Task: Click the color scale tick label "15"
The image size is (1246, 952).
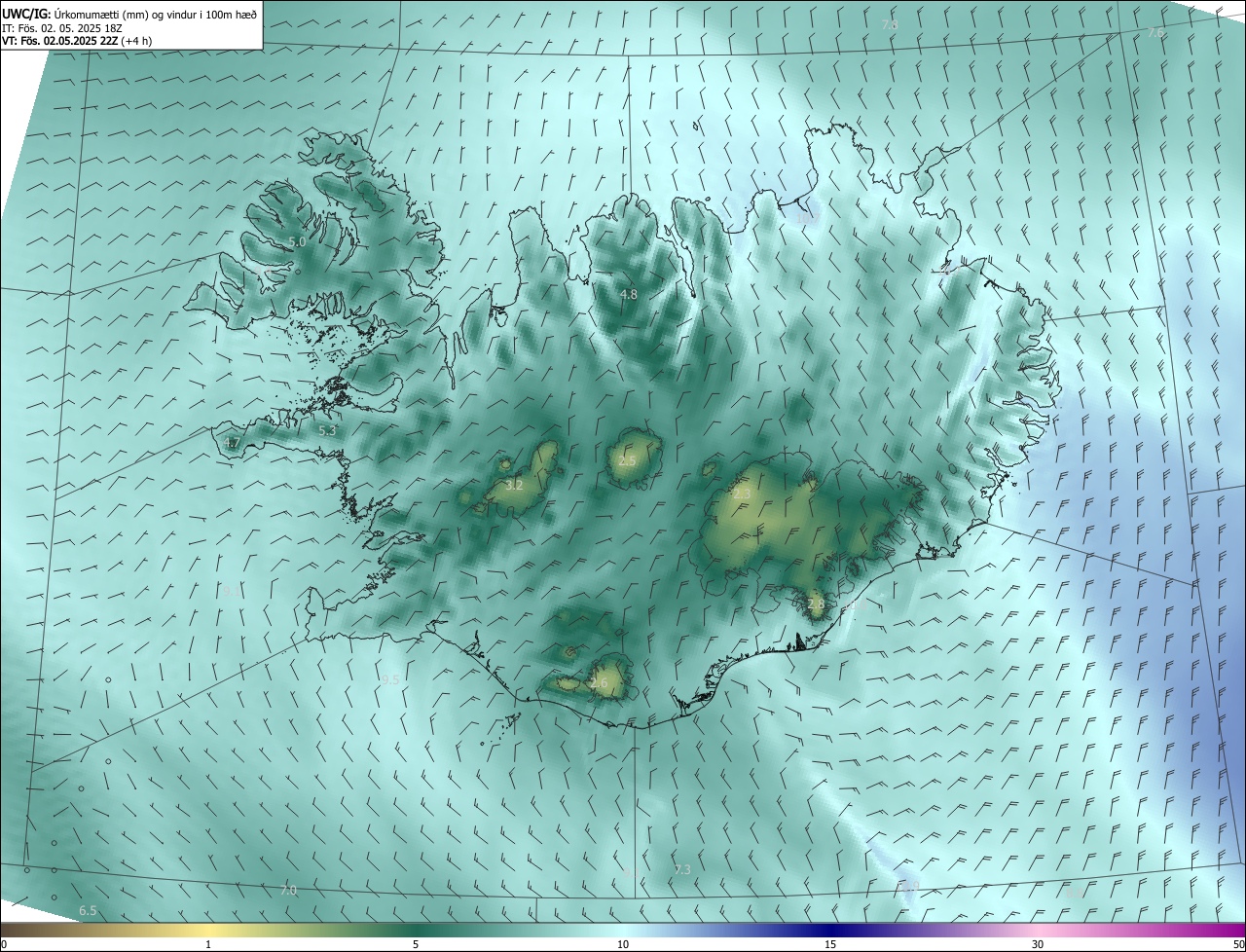Action: 830,945
